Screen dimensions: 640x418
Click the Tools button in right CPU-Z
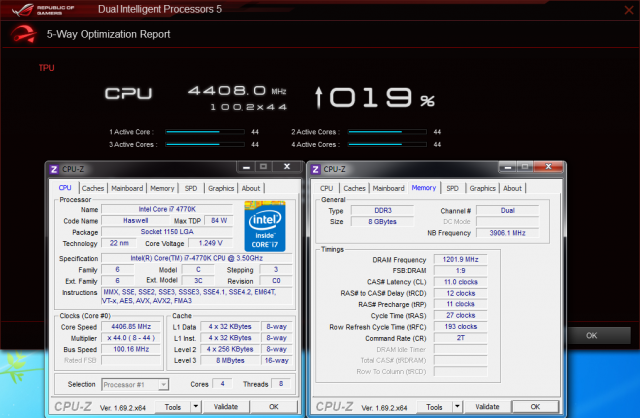[x=434, y=407]
